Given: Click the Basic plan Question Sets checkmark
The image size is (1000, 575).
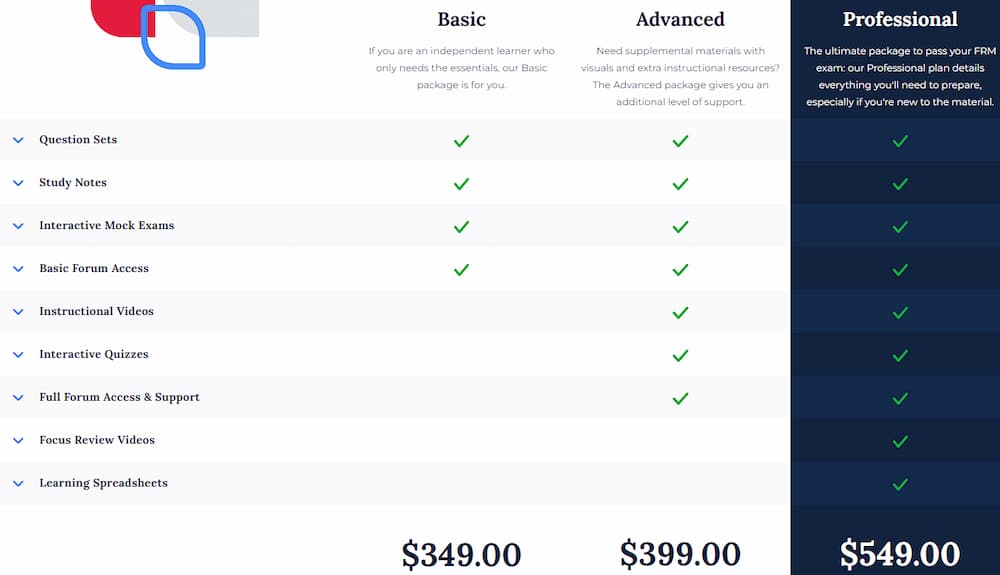Looking at the screenshot, I should [461, 141].
